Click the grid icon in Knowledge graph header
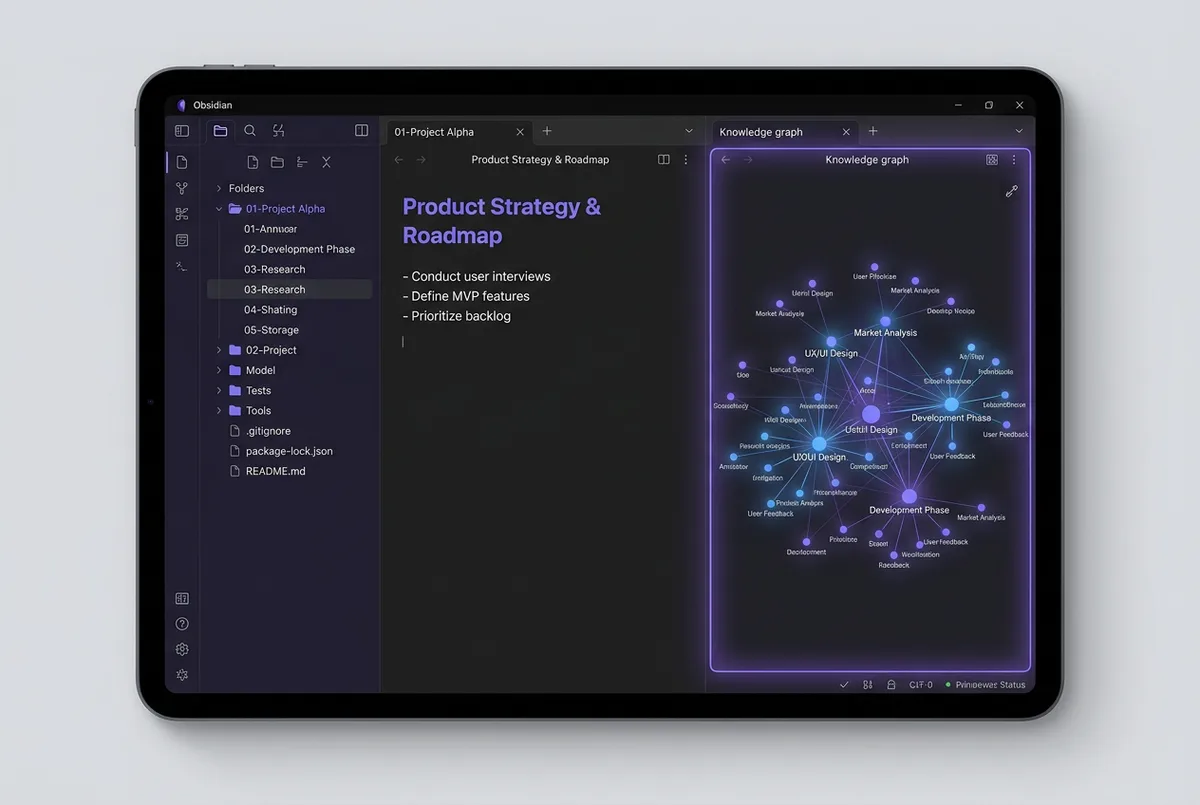 (992, 160)
